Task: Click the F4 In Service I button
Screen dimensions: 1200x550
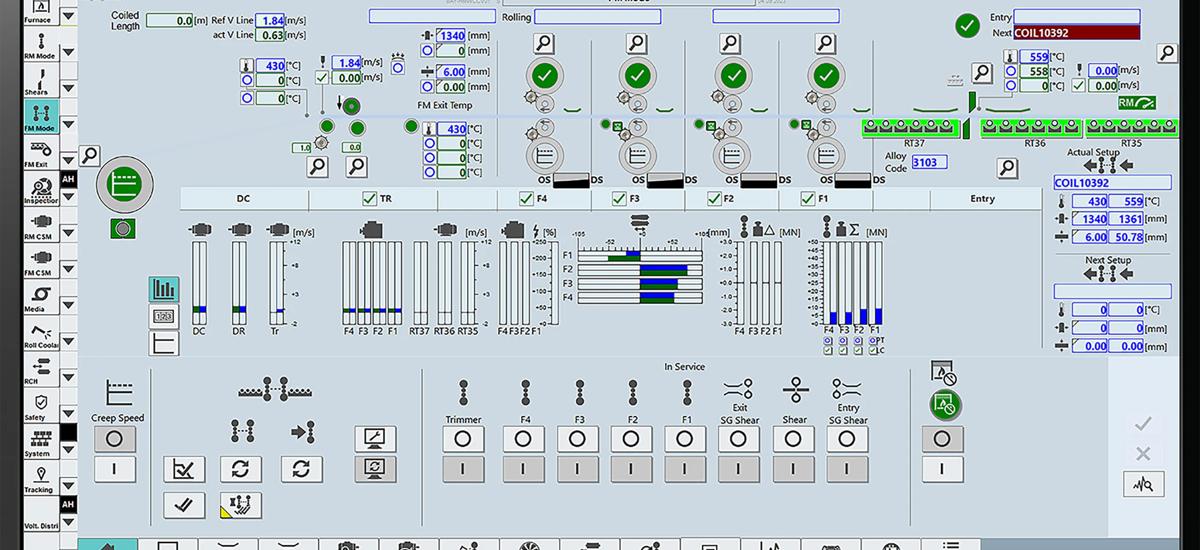Action: click(525, 469)
